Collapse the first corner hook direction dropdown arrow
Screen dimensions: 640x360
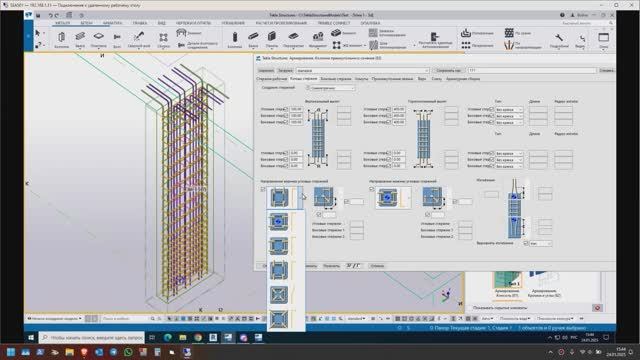coord(300,198)
